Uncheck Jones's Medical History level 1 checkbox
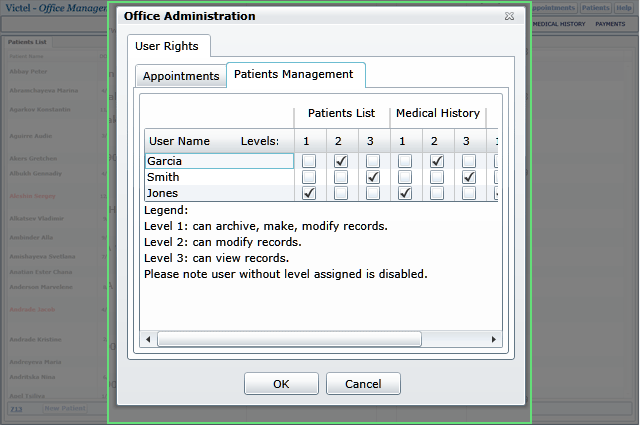The width and height of the screenshot is (640, 425). [405, 193]
